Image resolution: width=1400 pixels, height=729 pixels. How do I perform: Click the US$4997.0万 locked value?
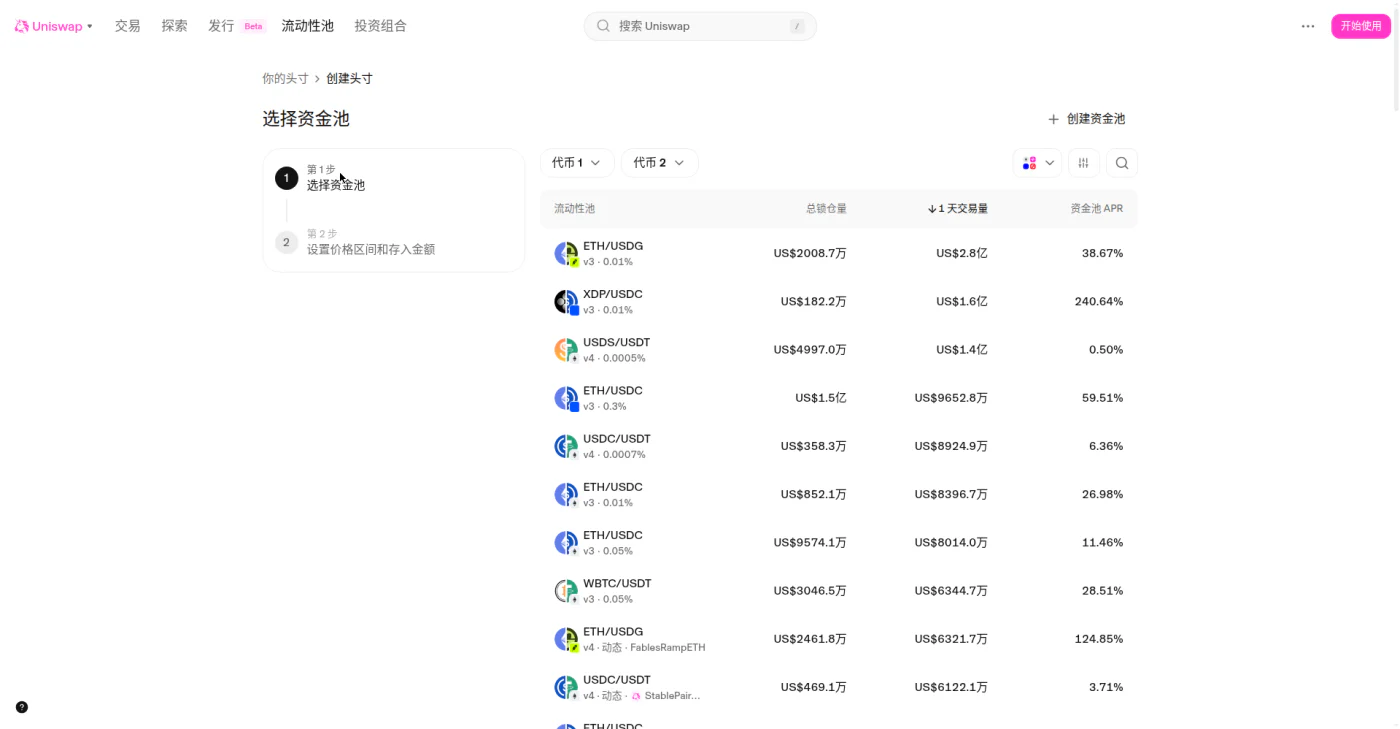810,350
